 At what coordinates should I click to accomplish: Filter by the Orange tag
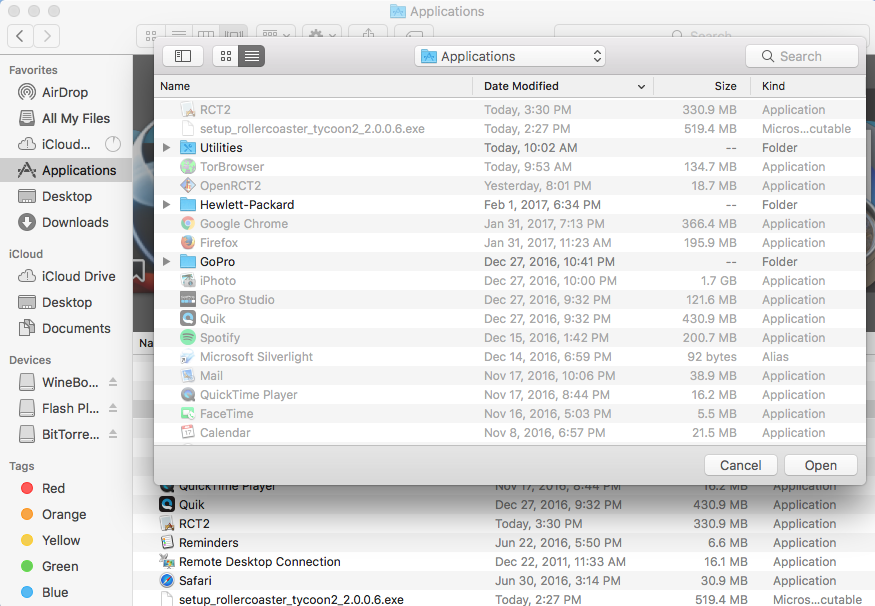(66, 514)
